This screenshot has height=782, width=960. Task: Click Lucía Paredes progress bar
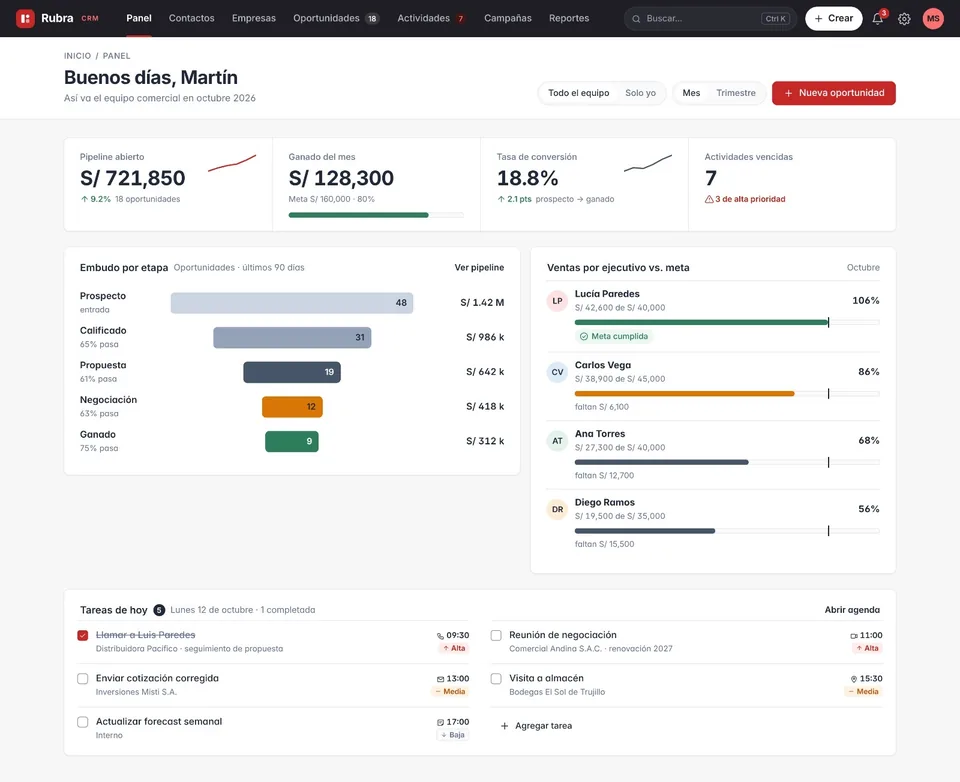(727, 322)
